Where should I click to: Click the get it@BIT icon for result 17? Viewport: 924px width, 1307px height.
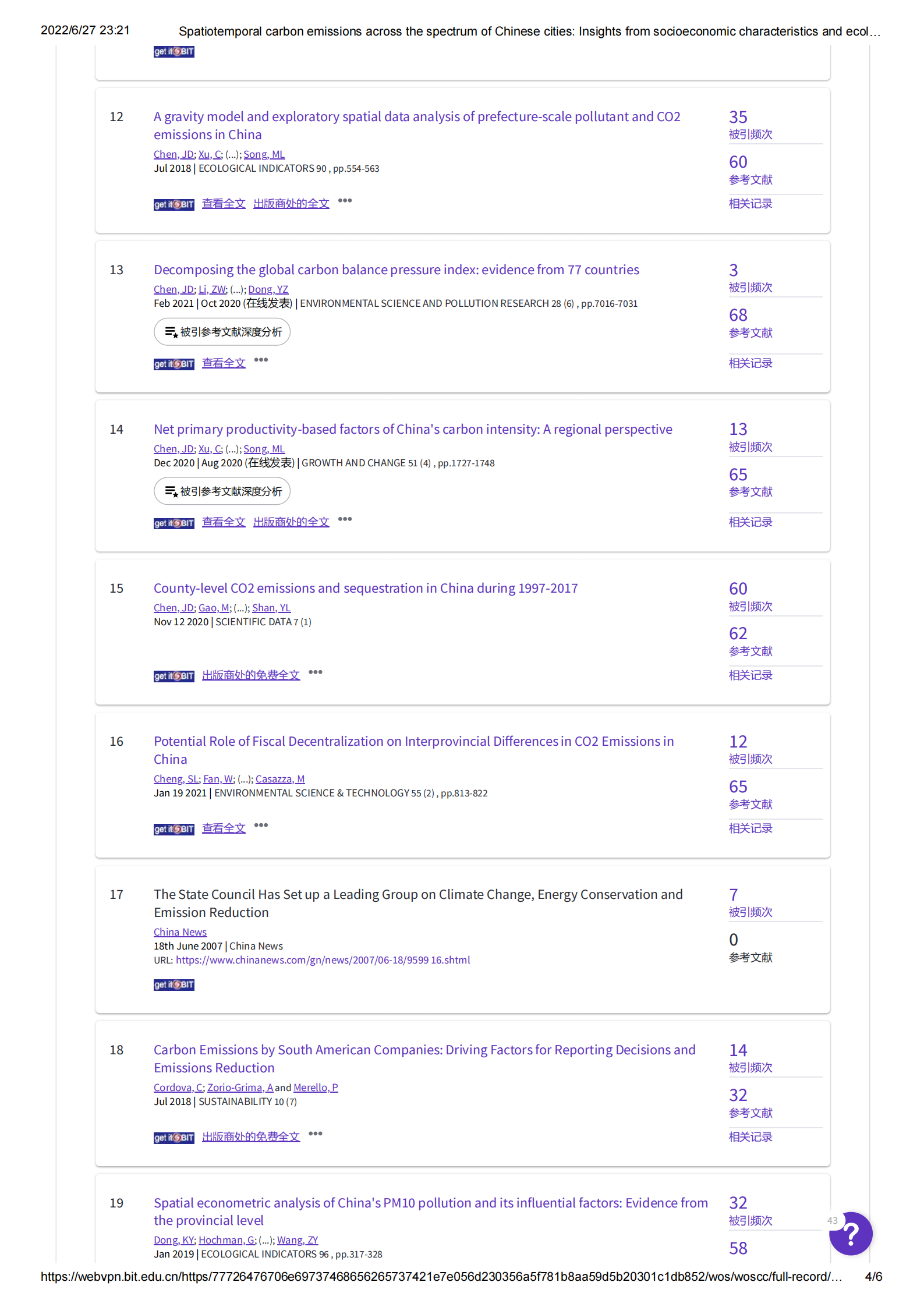click(x=174, y=984)
